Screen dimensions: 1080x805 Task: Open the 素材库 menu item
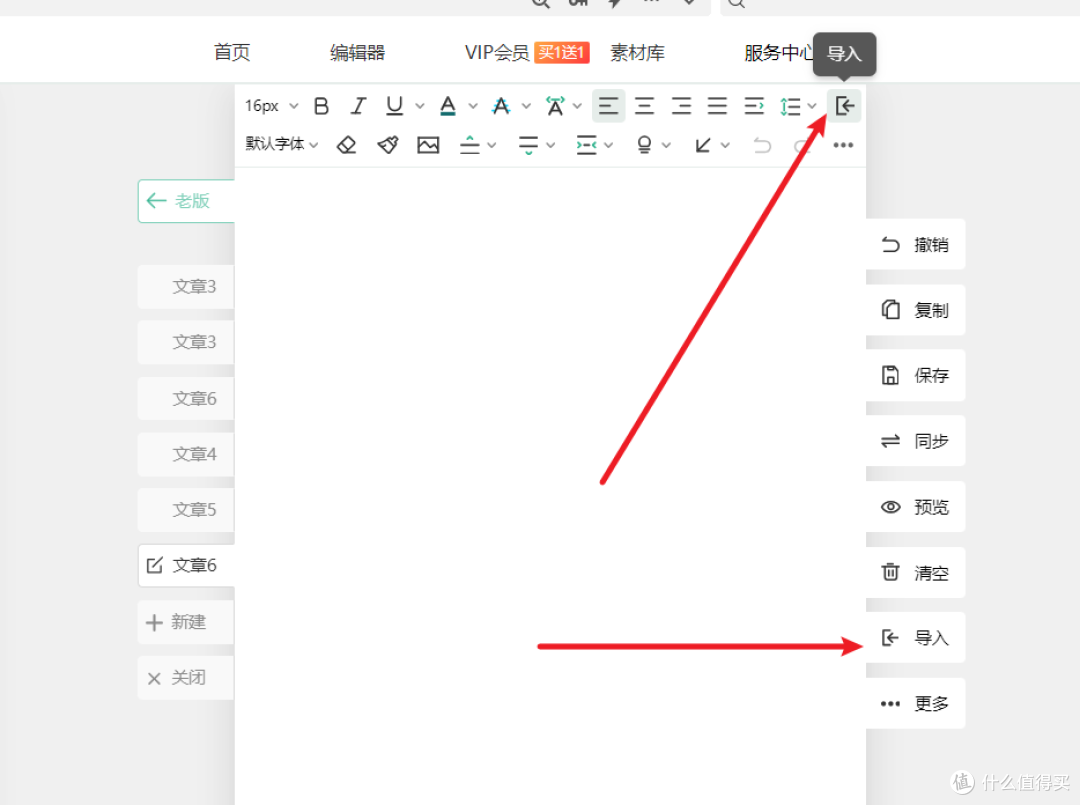(637, 52)
